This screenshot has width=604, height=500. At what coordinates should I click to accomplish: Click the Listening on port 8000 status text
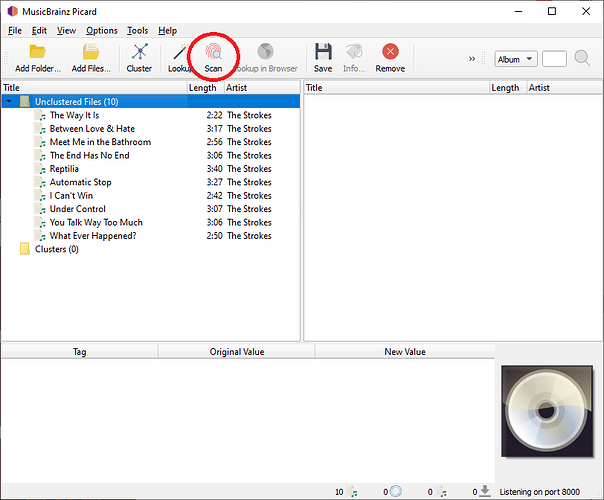click(x=539, y=492)
